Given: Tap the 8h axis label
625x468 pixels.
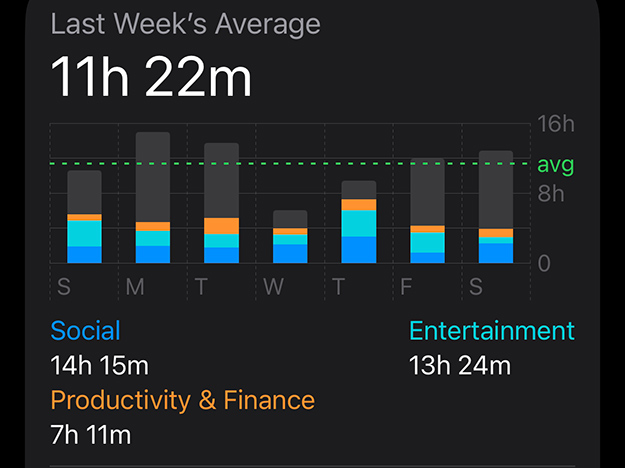Looking at the screenshot, I should point(551,194).
